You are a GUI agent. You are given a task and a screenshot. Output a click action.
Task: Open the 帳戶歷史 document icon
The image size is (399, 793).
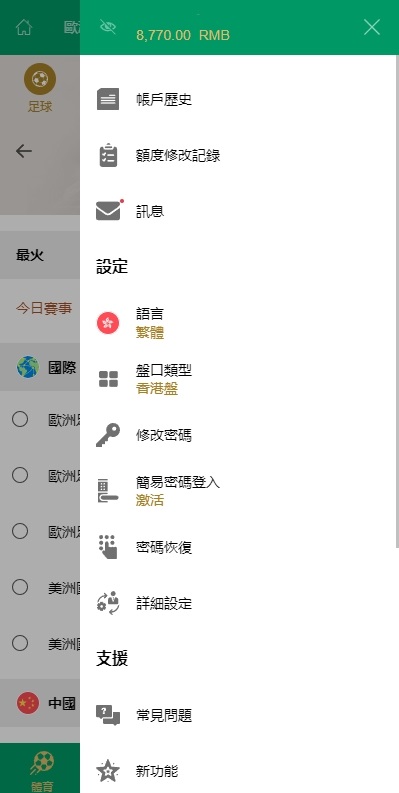point(108,99)
